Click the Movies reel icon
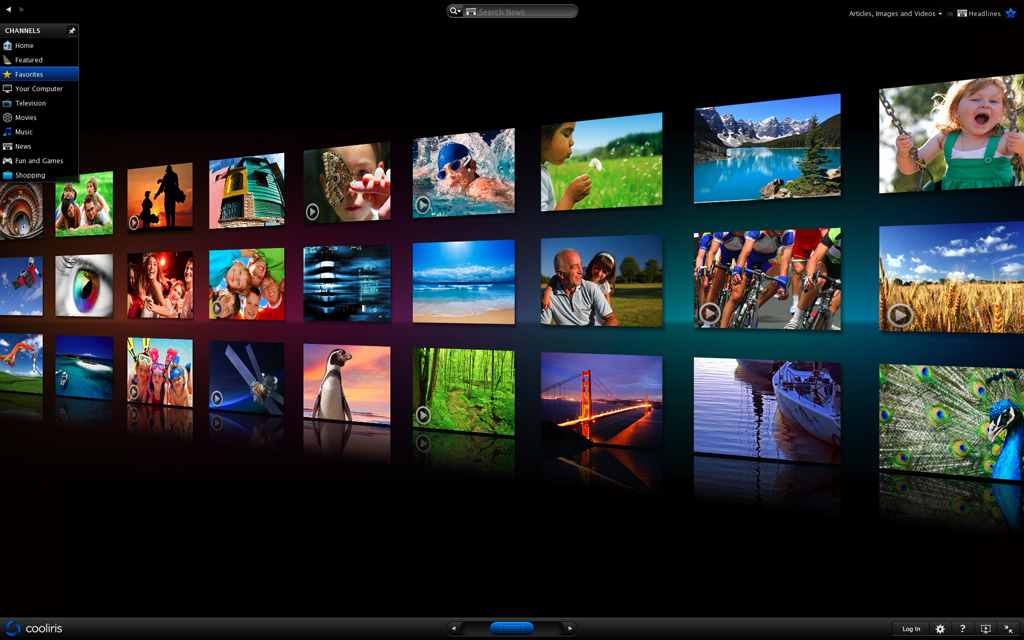The width and height of the screenshot is (1024, 640). pos(7,118)
